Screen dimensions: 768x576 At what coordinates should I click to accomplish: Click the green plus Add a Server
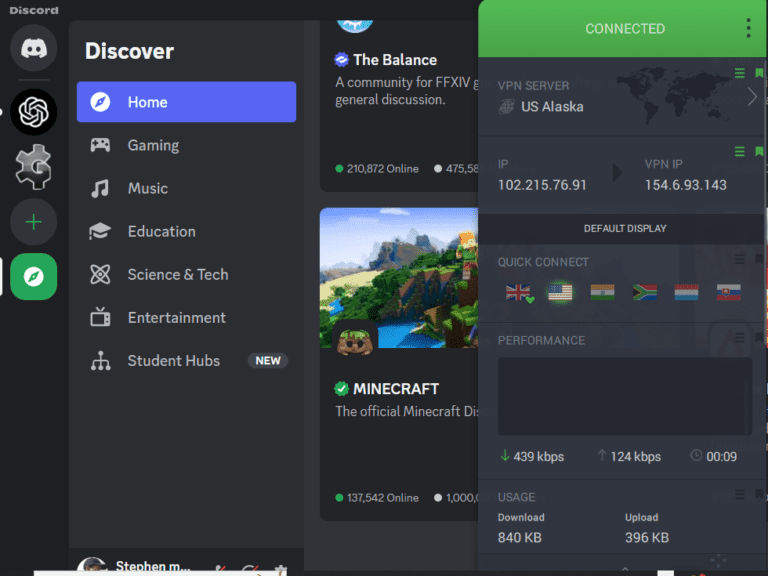(34, 222)
